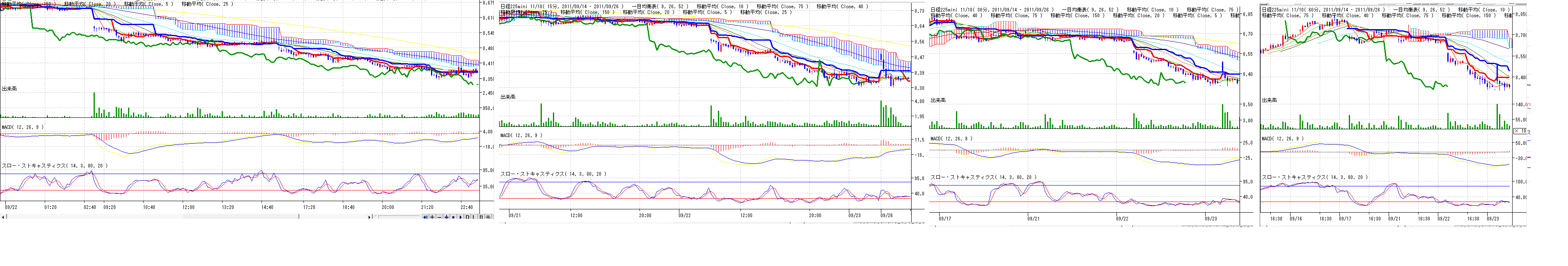Select the MACD(12, 26, 9) label in the 15分 chart
This screenshot has height=266, width=1568.
click(x=522, y=136)
